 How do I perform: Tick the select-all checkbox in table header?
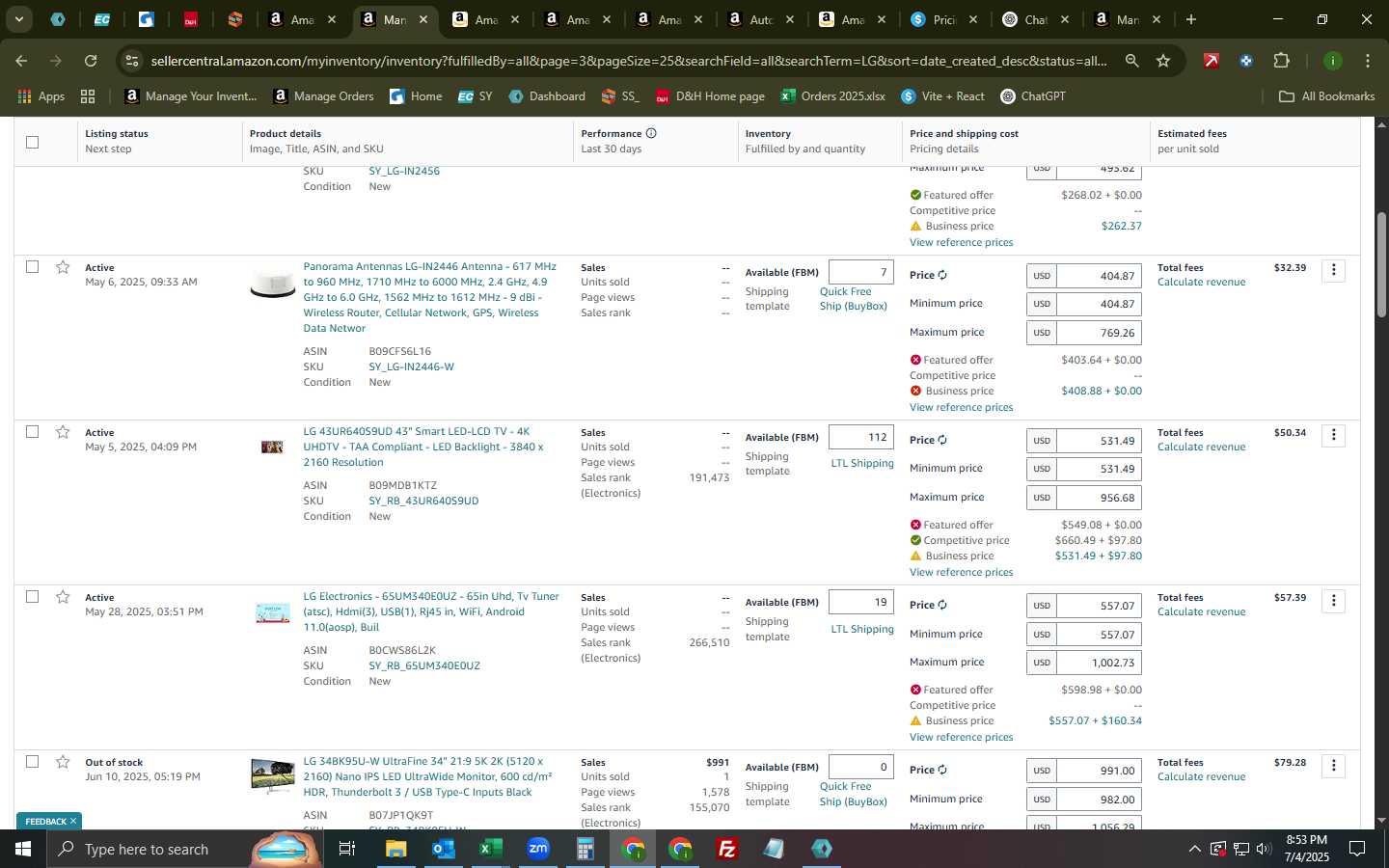pos(32,142)
